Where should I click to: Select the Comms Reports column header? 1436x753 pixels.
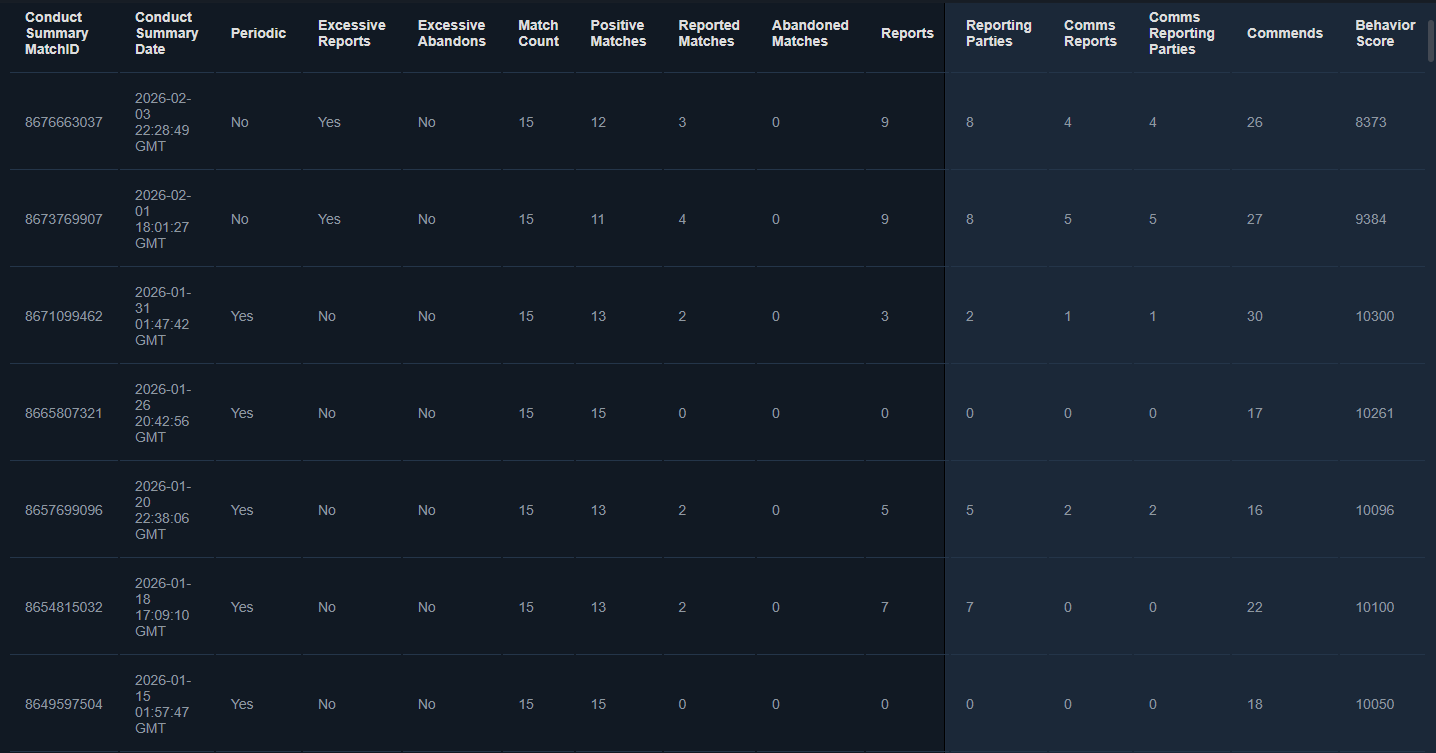(x=1090, y=33)
